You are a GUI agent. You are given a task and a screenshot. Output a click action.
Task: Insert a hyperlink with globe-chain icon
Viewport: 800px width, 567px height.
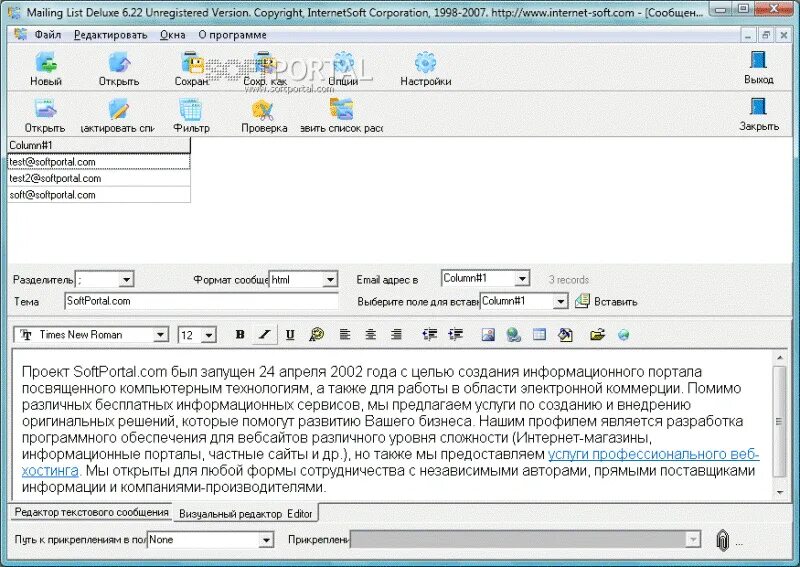coord(514,335)
